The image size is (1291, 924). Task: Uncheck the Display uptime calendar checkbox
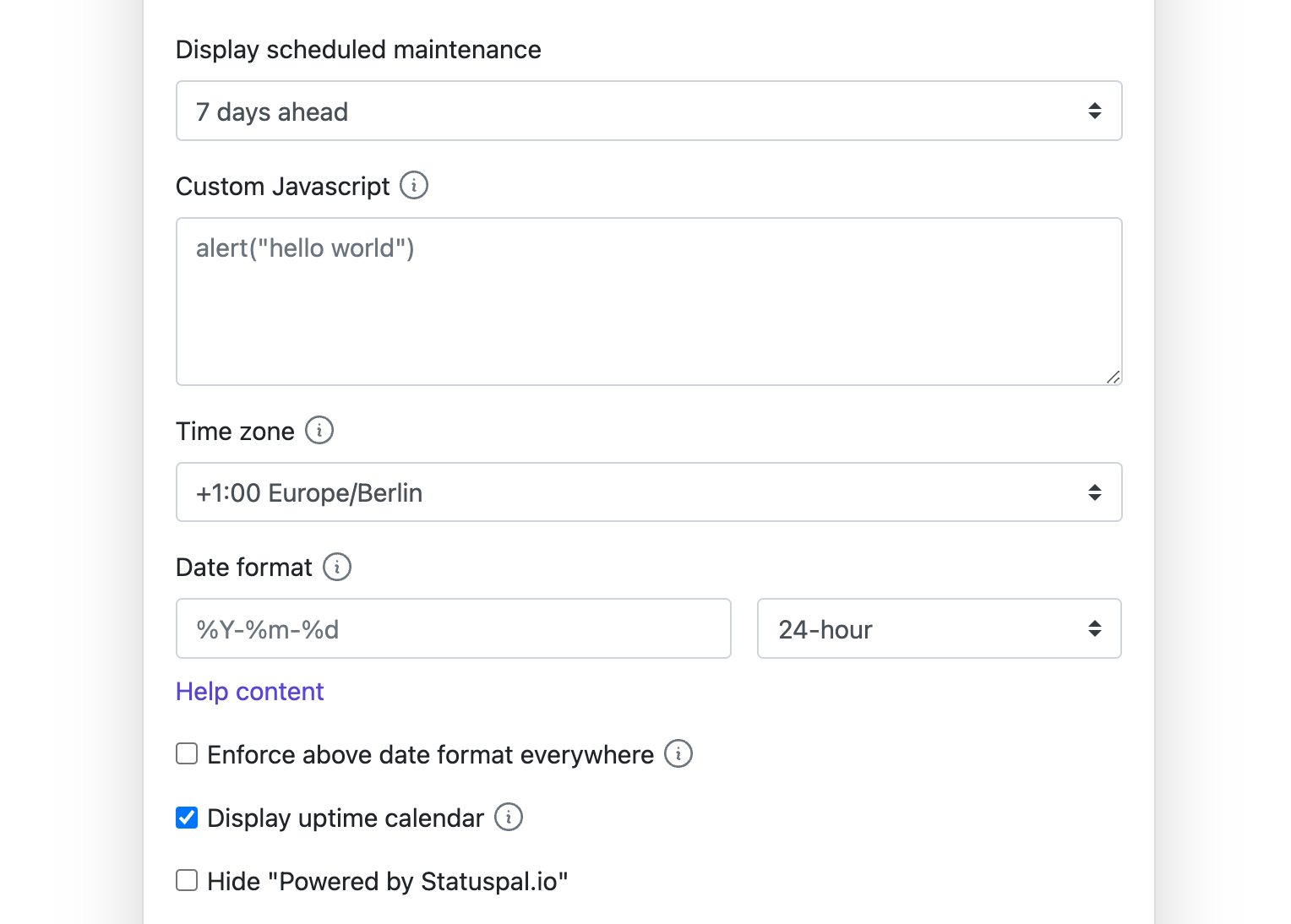pos(187,818)
